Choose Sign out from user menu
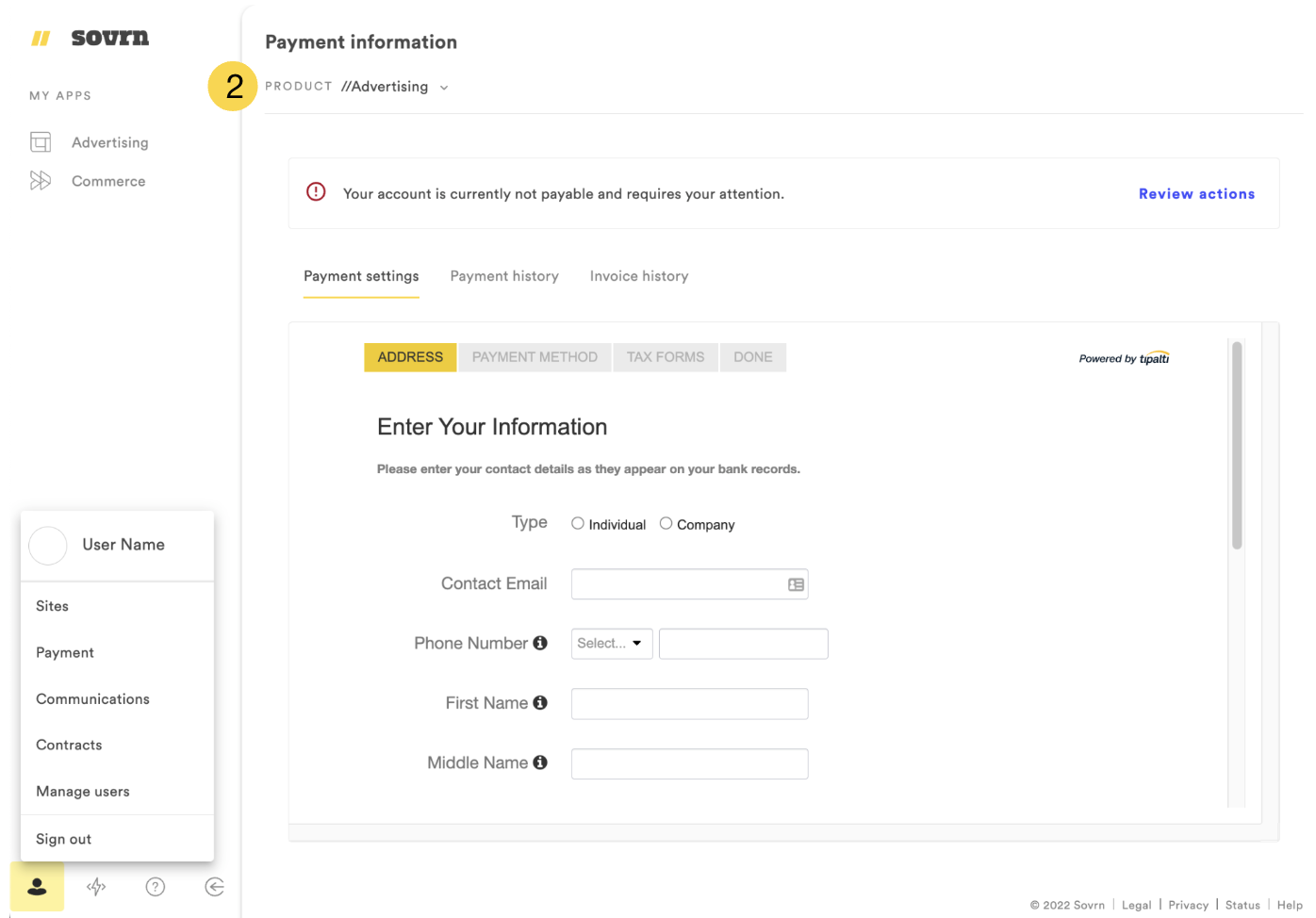Screen dimensions: 1316x918 [64, 839]
